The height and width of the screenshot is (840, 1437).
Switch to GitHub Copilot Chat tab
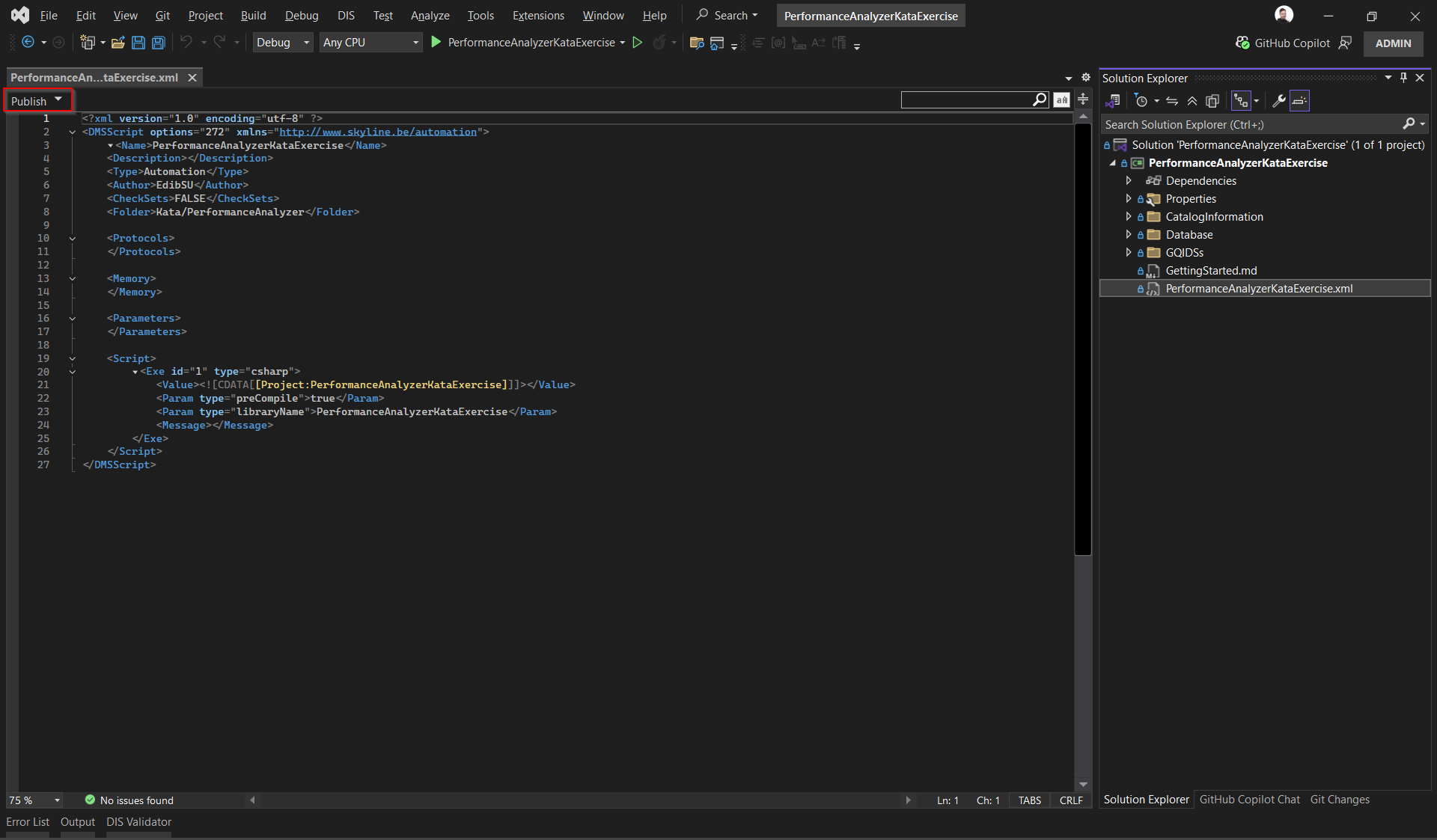pyautogui.click(x=1249, y=800)
